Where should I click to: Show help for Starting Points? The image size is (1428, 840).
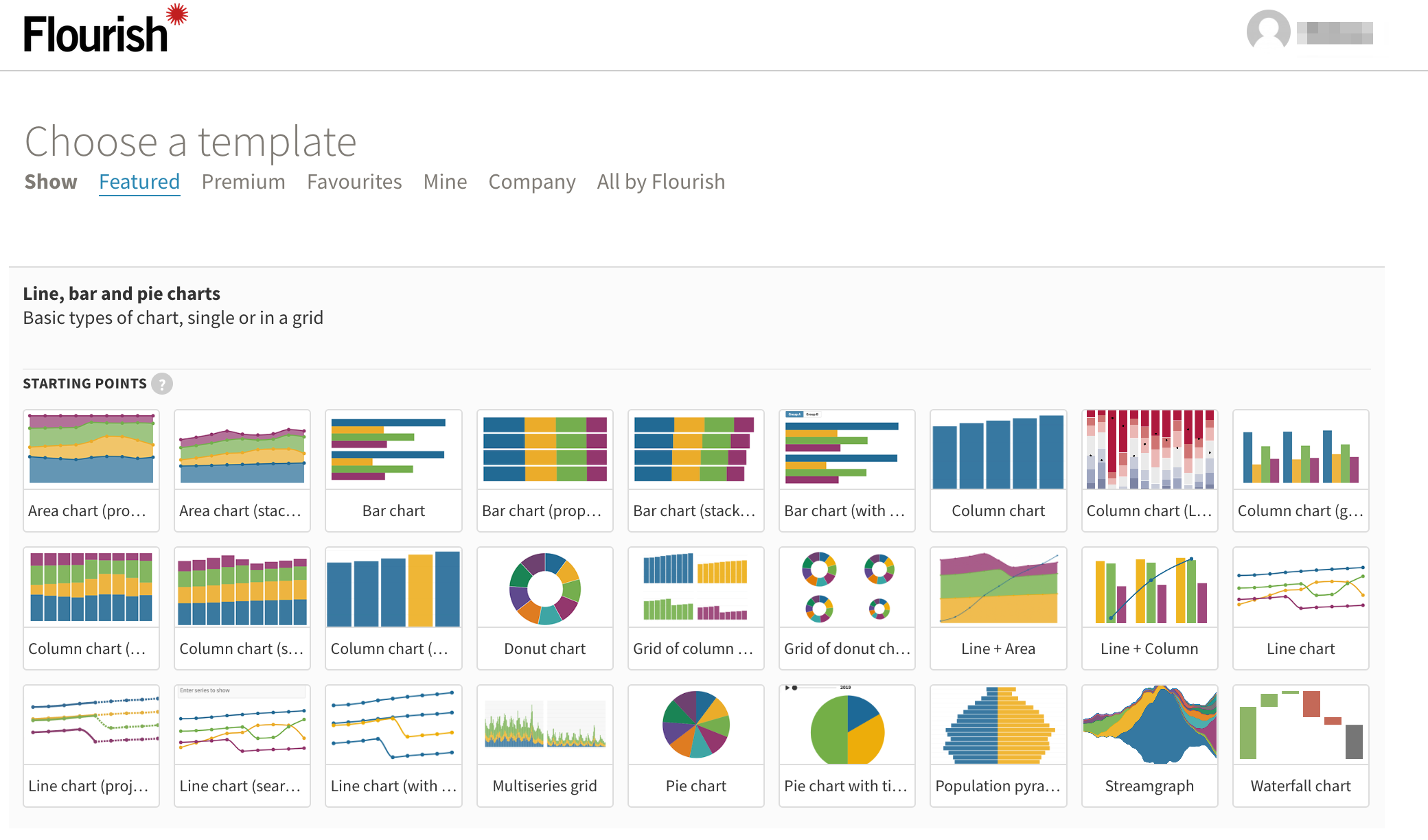pos(162,384)
